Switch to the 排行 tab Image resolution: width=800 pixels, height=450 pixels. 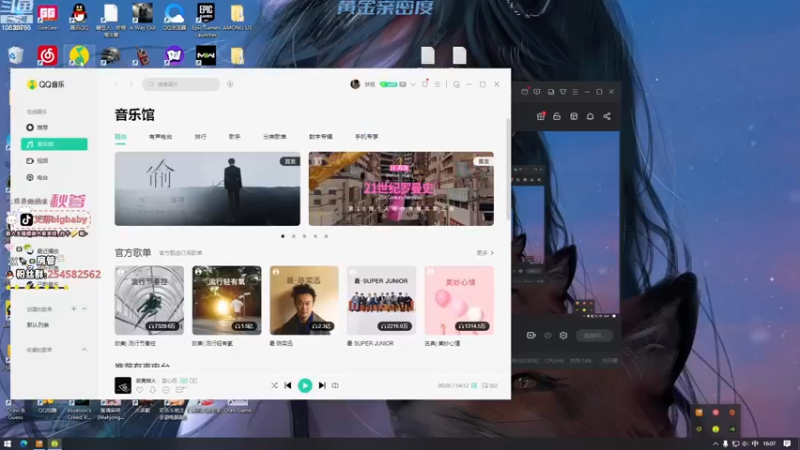(x=201, y=137)
